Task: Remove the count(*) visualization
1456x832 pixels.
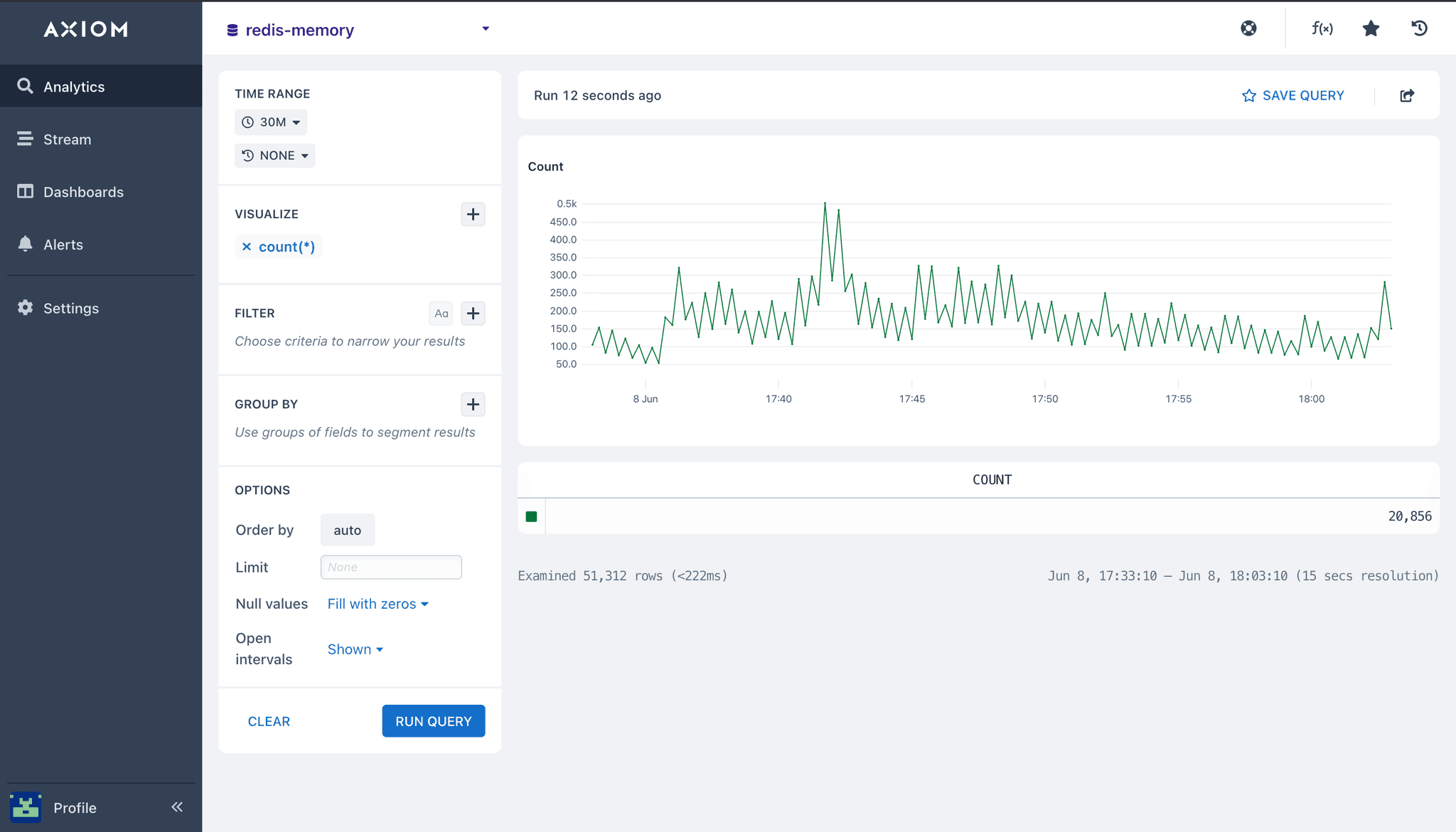Action: pos(247,246)
